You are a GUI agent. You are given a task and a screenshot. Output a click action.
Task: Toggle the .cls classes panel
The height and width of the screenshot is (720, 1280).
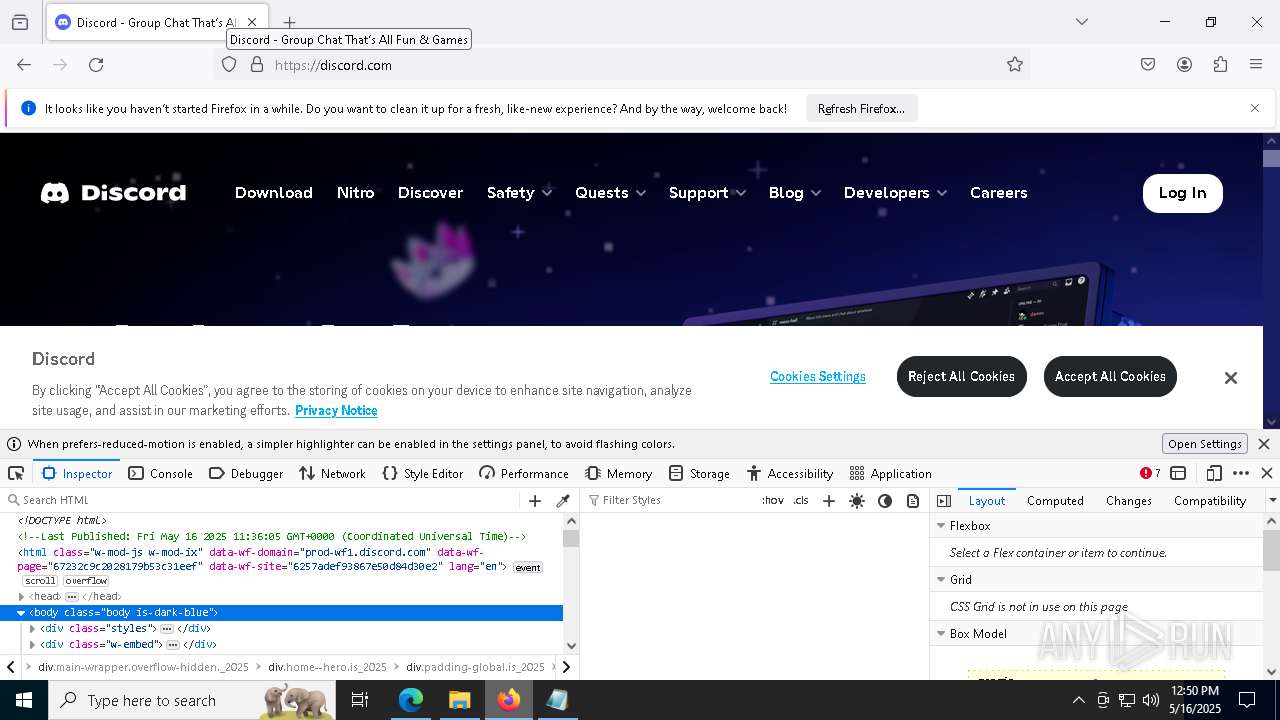click(801, 500)
